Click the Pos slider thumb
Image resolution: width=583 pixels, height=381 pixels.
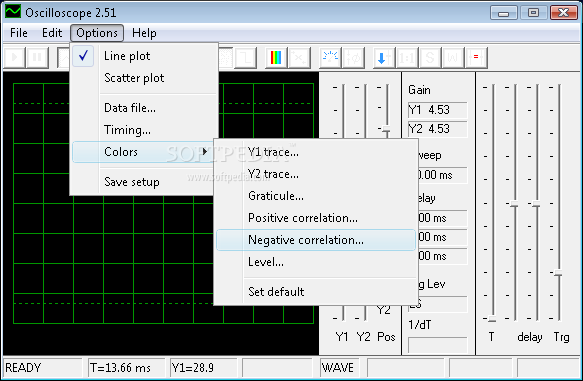pyautogui.click(x=386, y=129)
